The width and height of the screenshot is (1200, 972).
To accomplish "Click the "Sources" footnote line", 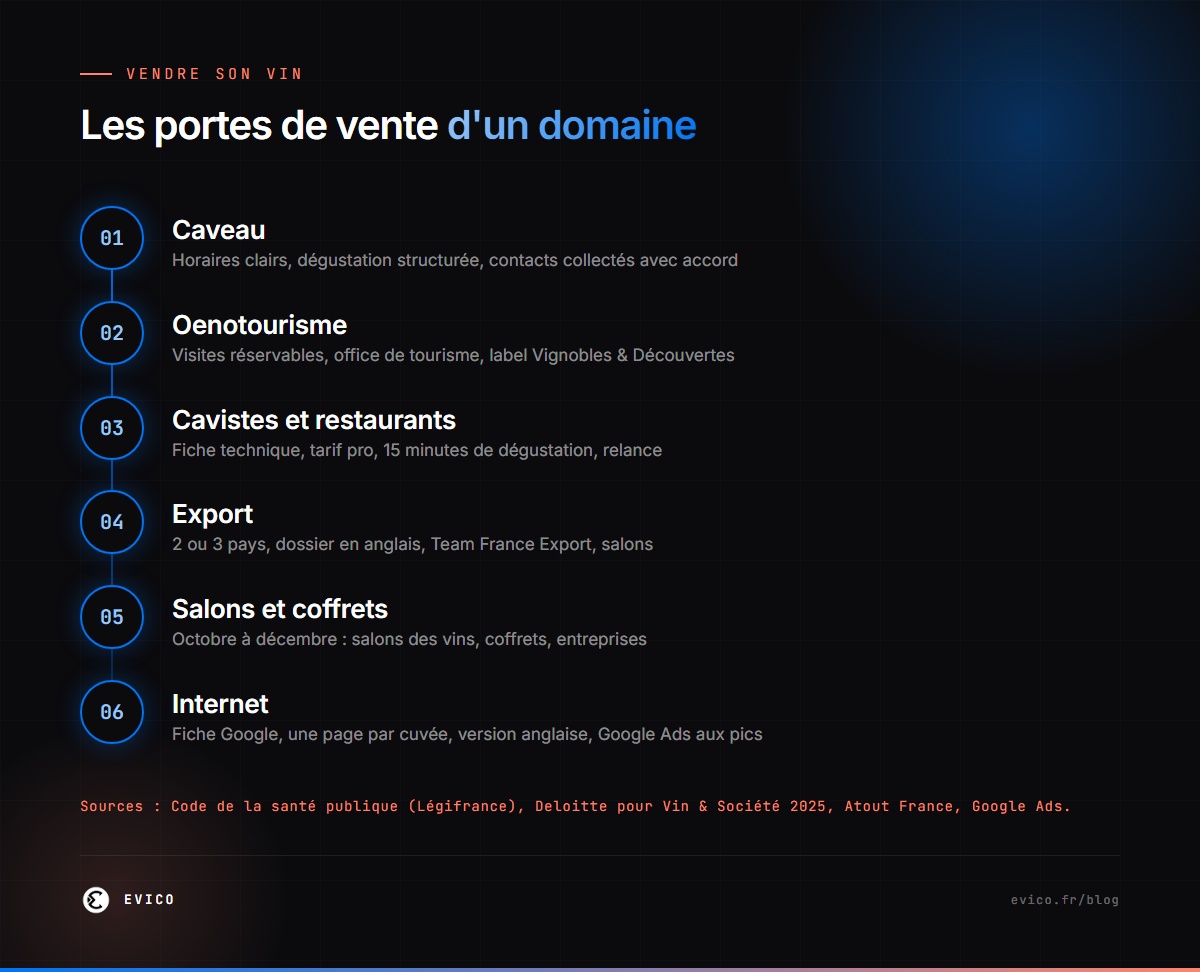I will [575, 806].
